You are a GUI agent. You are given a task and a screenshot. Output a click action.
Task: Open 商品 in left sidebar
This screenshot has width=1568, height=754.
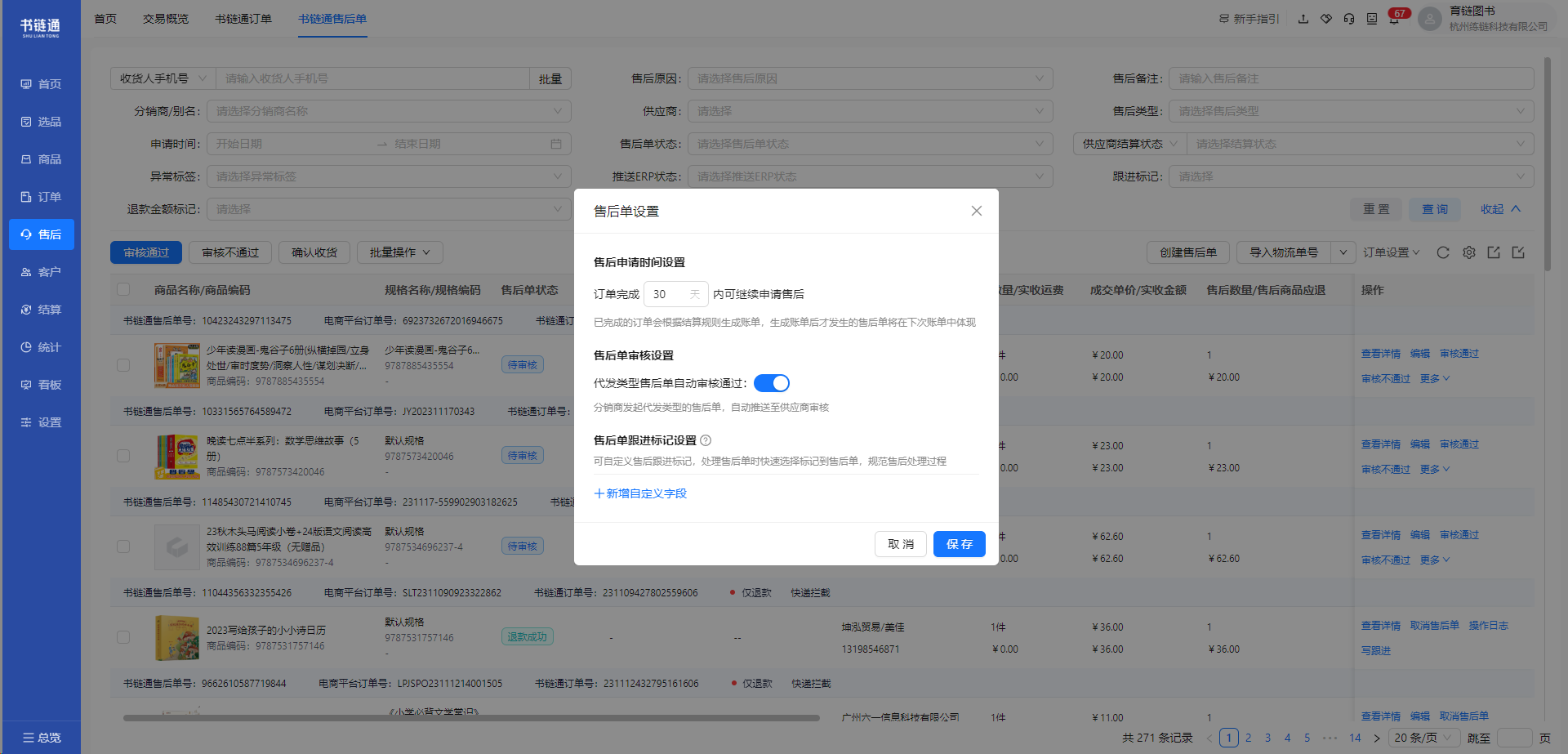coord(42,159)
